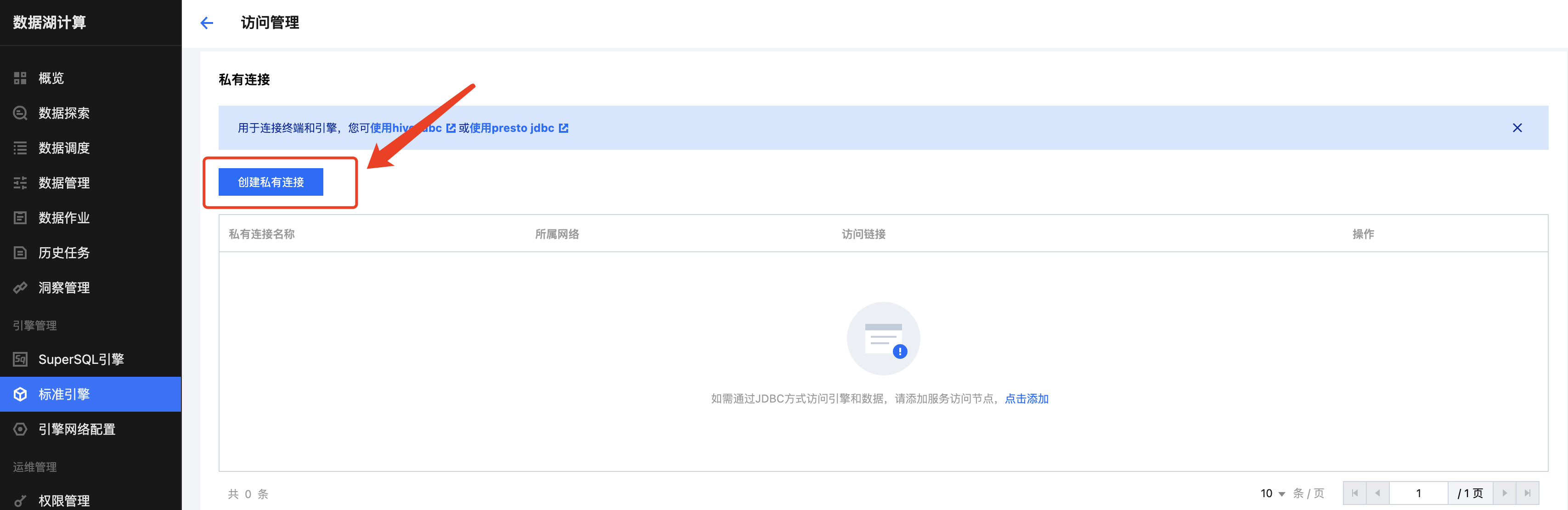This screenshot has height=510, width=1568.
Task: Follow the 使用presto jdbc link
Action: coord(512,128)
